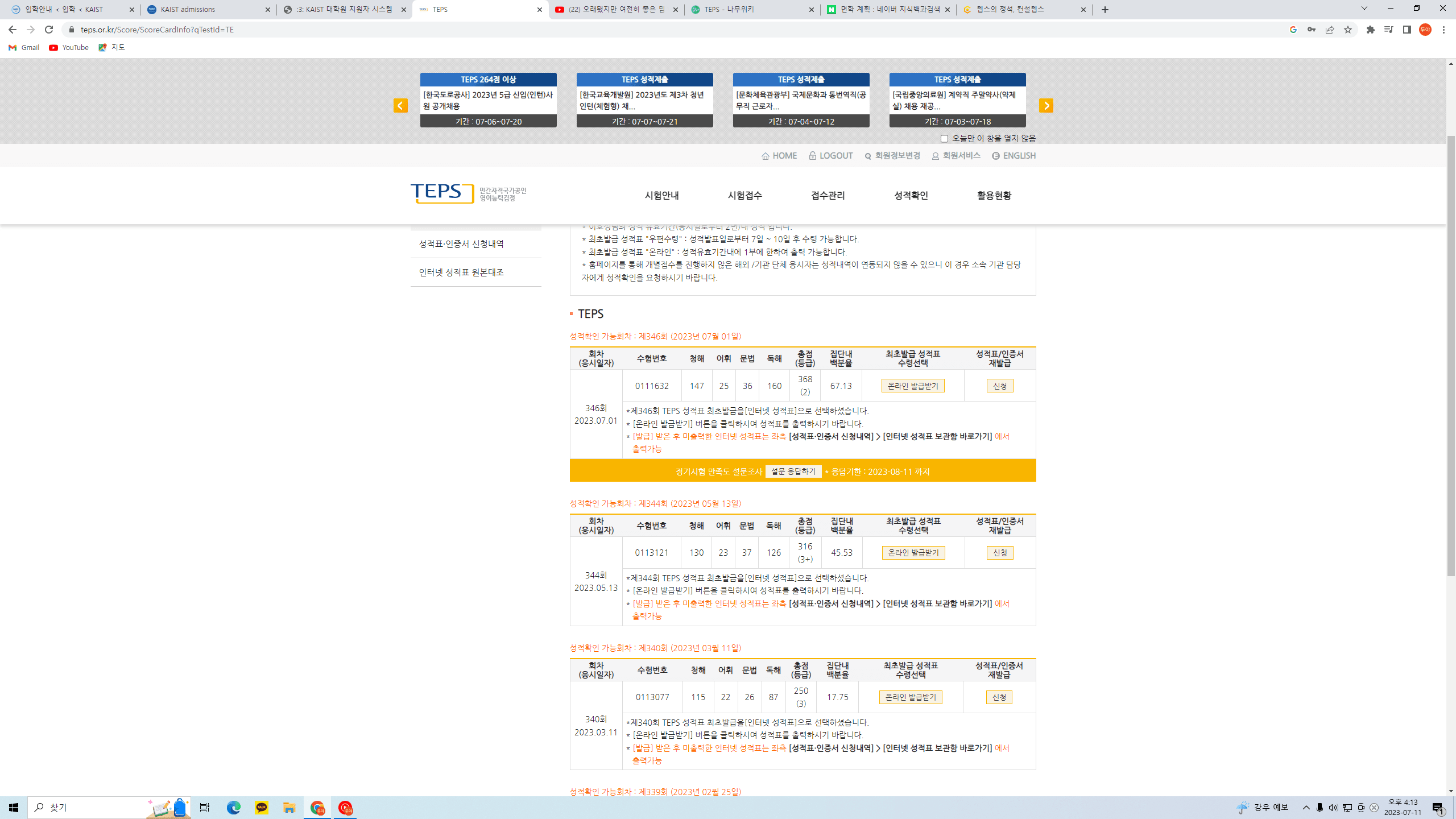Expand the system tray hidden icons chevron
This screenshot has width=1456, height=819.
pyautogui.click(x=1306, y=808)
